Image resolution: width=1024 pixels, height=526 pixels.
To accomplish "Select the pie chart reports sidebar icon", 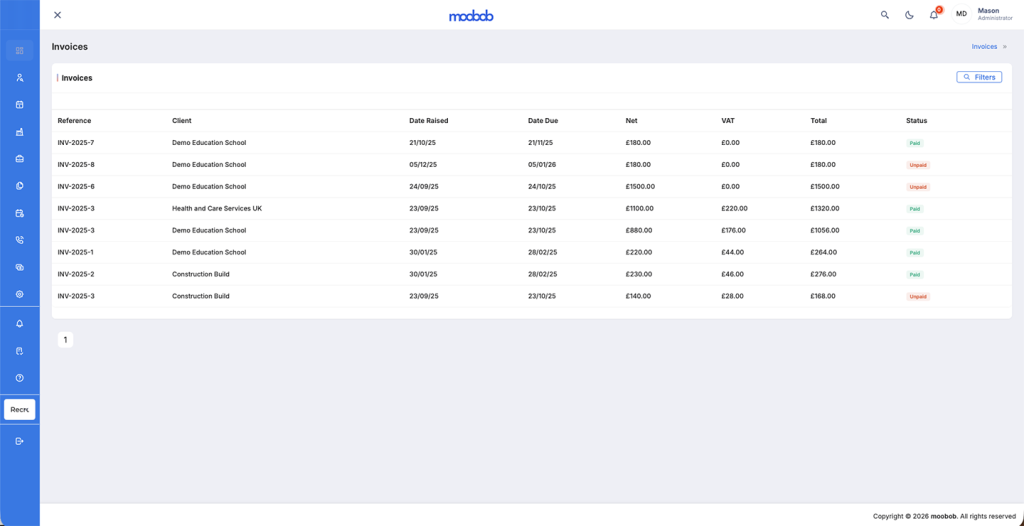I will (x=19, y=186).
